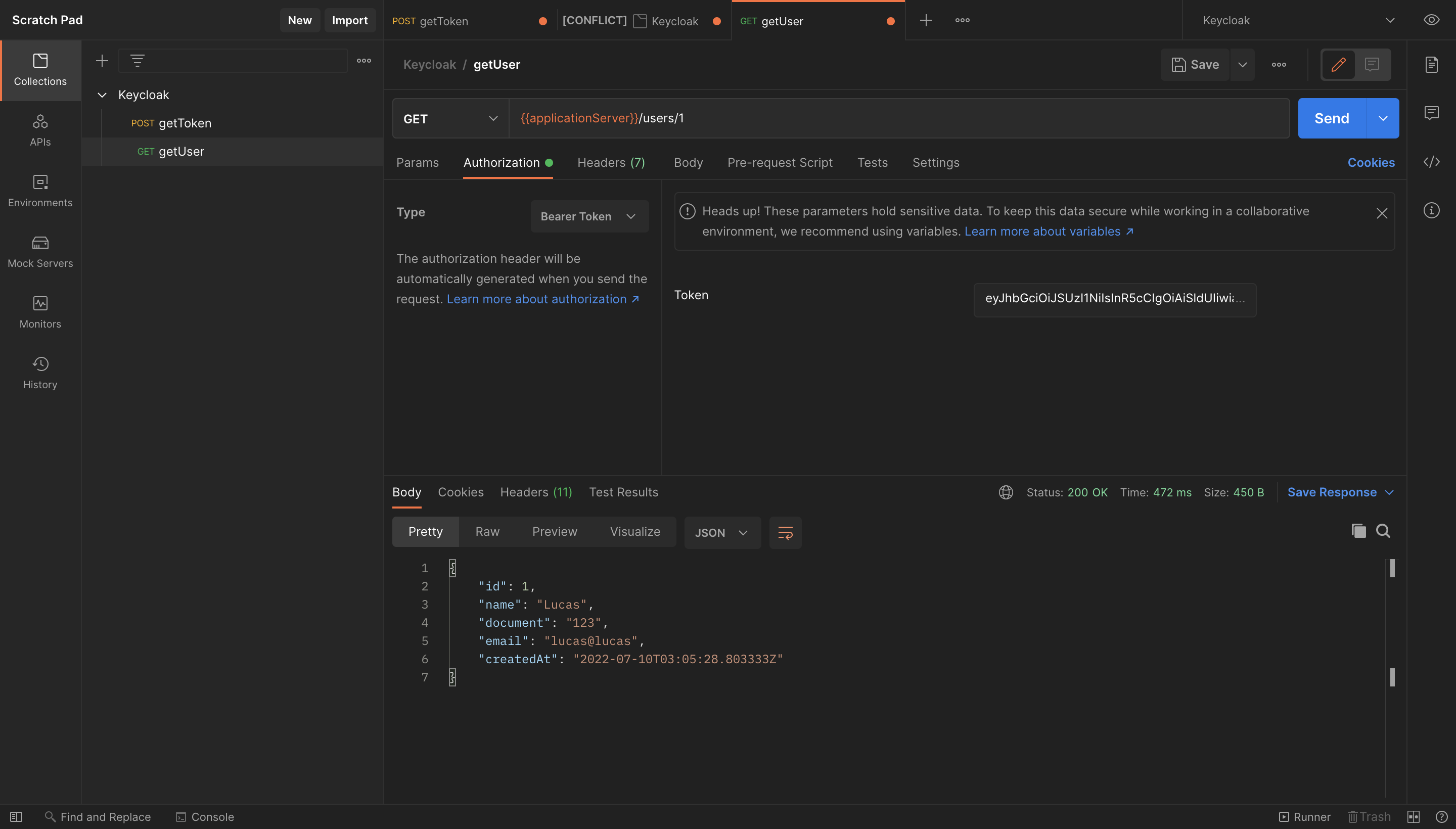Open the Test Results response tab
The height and width of the screenshot is (829, 1456).
point(623,492)
